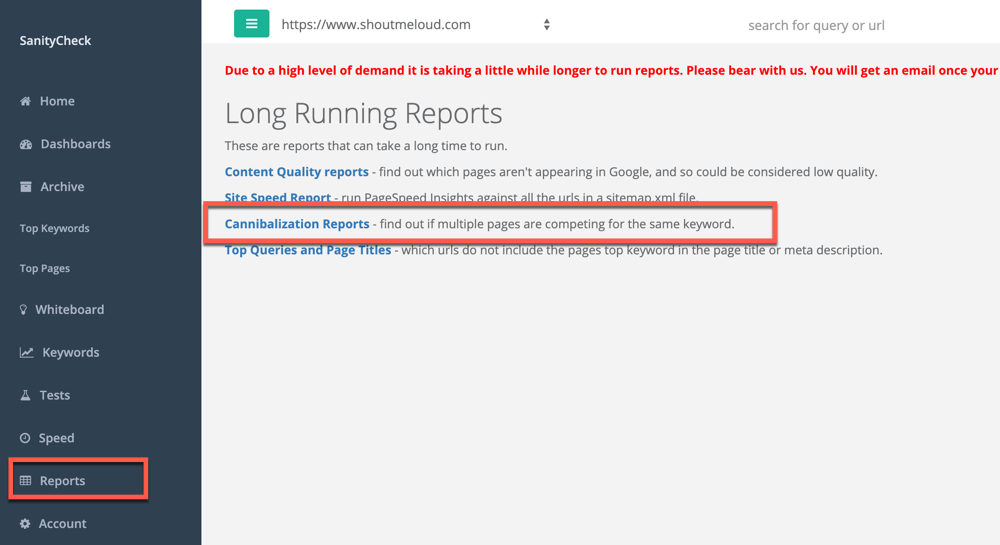Click the Reports table grid icon
Viewport: 1000px width, 545px height.
(x=26, y=481)
